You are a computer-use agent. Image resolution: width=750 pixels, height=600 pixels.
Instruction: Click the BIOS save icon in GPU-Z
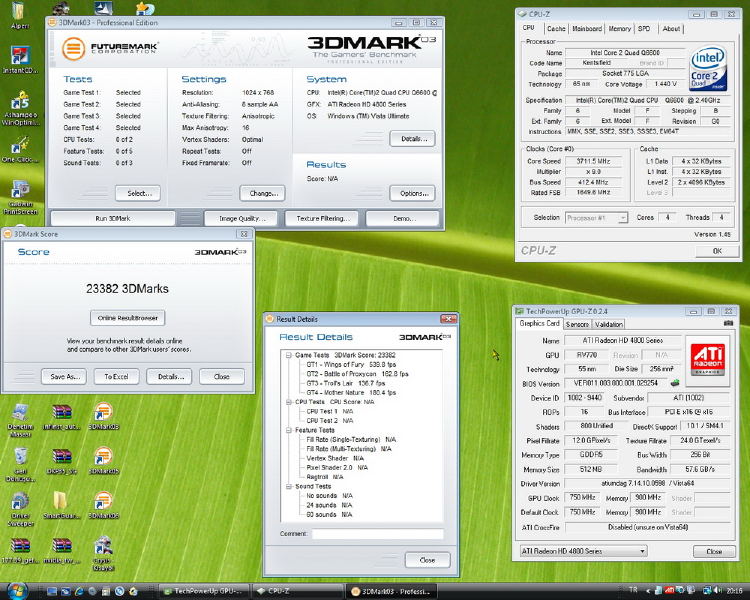click(675, 383)
